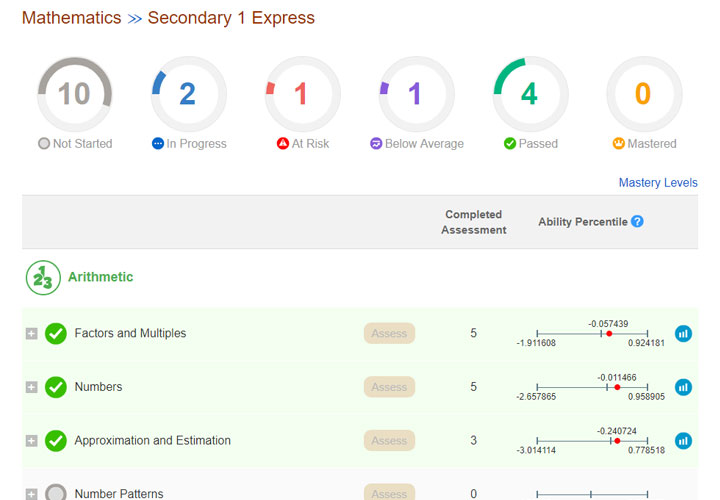Click red marker on Factors and Multiples percentile bar

(609, 333)
